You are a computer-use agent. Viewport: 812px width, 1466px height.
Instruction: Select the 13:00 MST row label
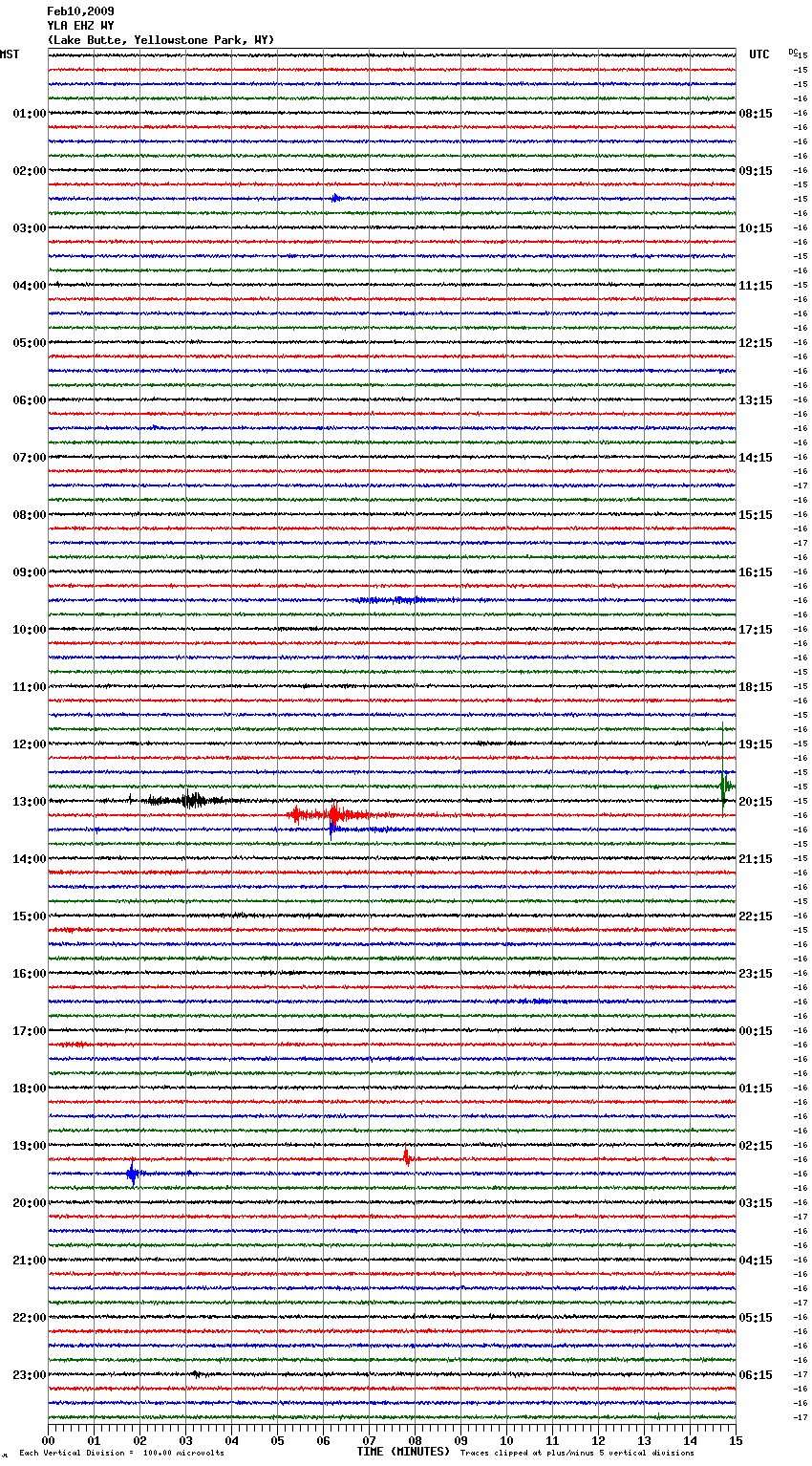point(29,801)
